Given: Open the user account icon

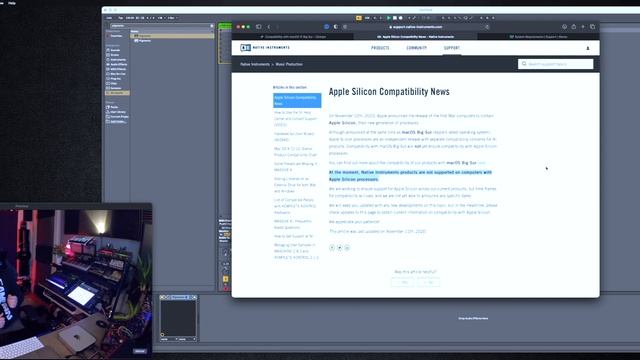Looking at the screenshot, I should (588, 48).
